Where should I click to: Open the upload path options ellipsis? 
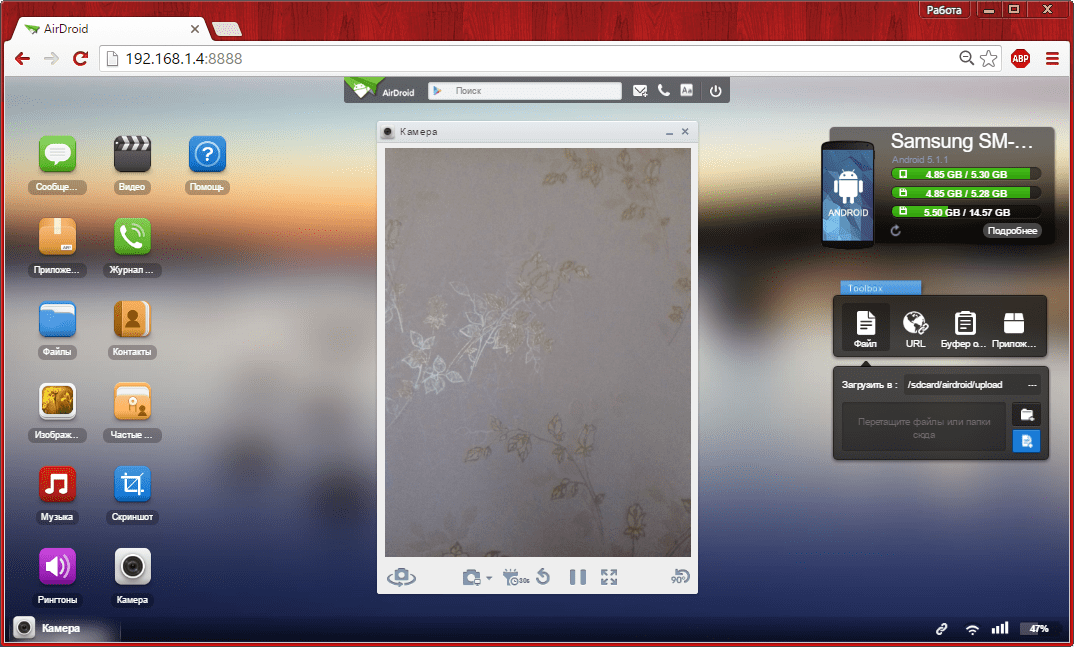tap(1032, 385)
